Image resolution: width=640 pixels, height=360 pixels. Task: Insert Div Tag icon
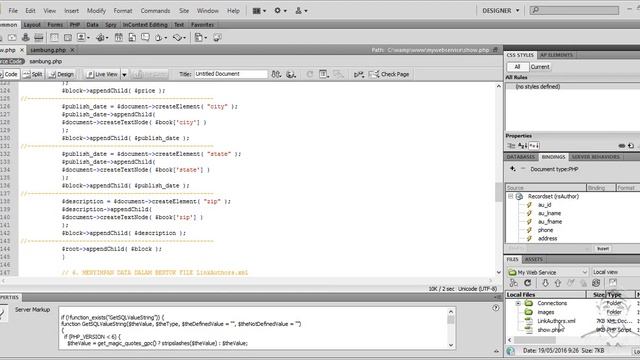[x=68, y=38]
